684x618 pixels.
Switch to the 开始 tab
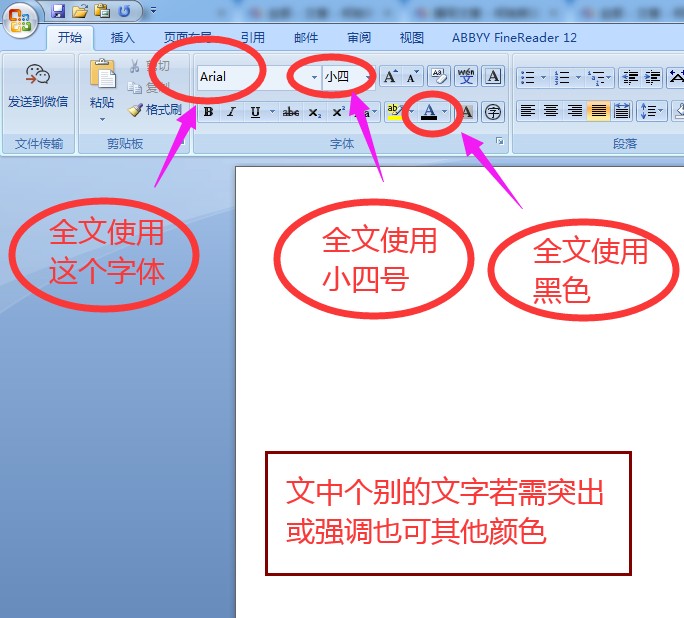(70, 38)
